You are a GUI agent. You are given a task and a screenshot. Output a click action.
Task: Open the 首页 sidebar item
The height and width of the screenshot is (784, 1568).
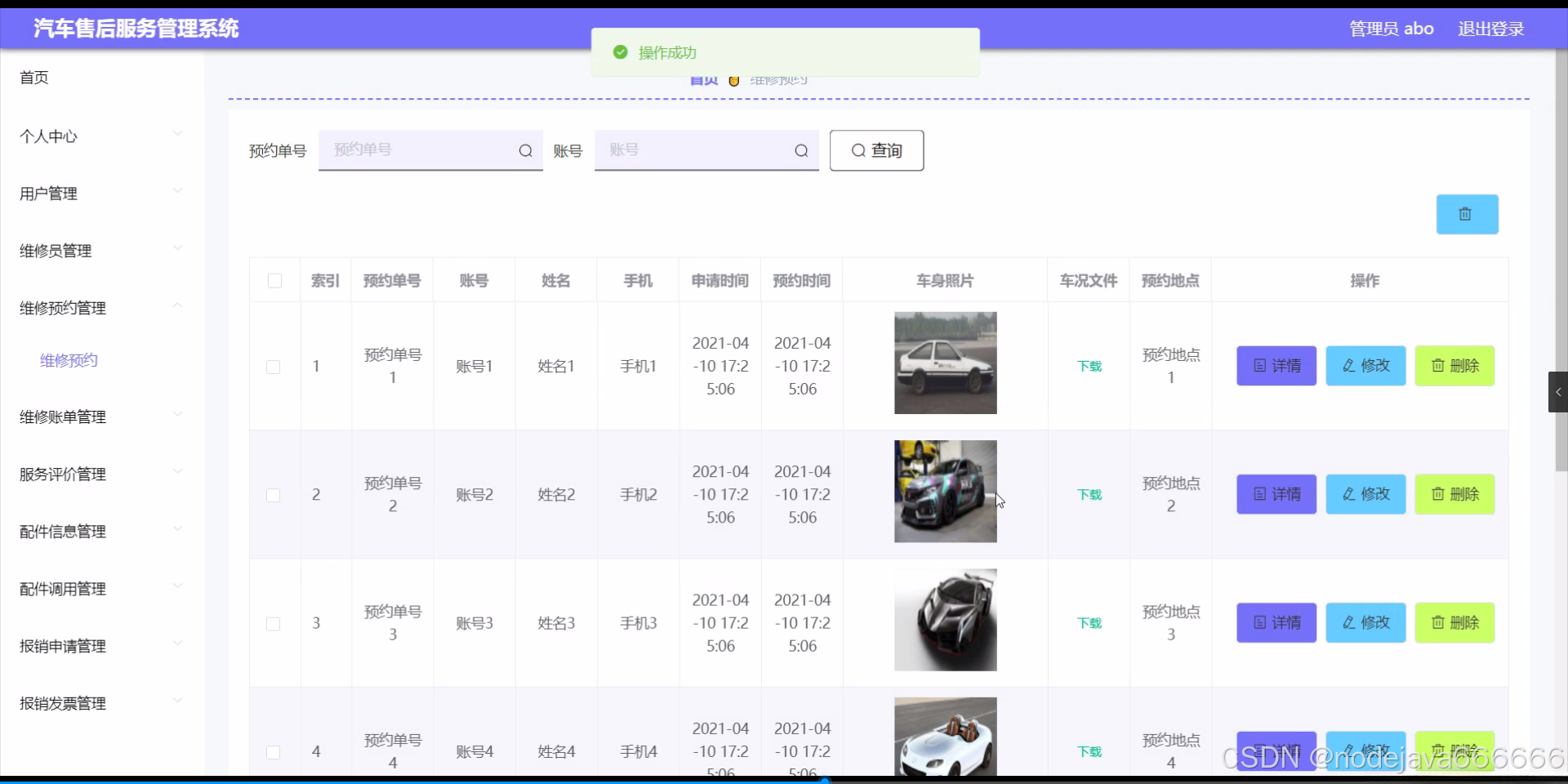point(34,78)
